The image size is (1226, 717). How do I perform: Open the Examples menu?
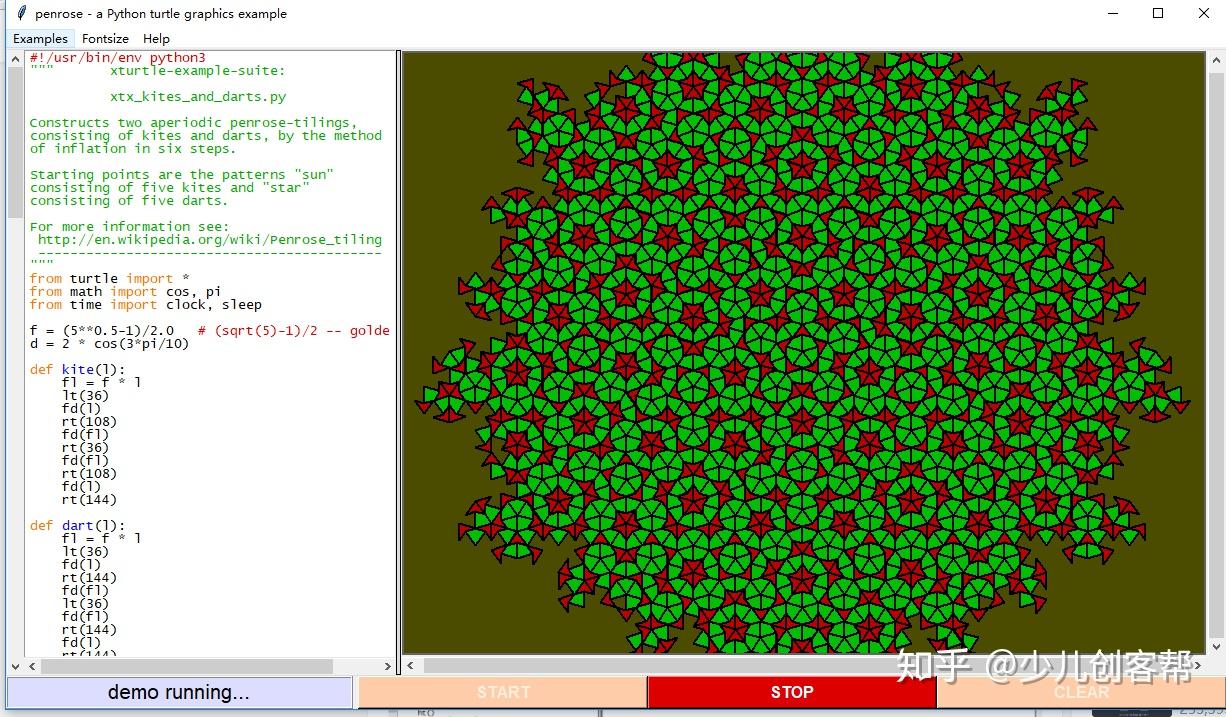coord(41,39)
